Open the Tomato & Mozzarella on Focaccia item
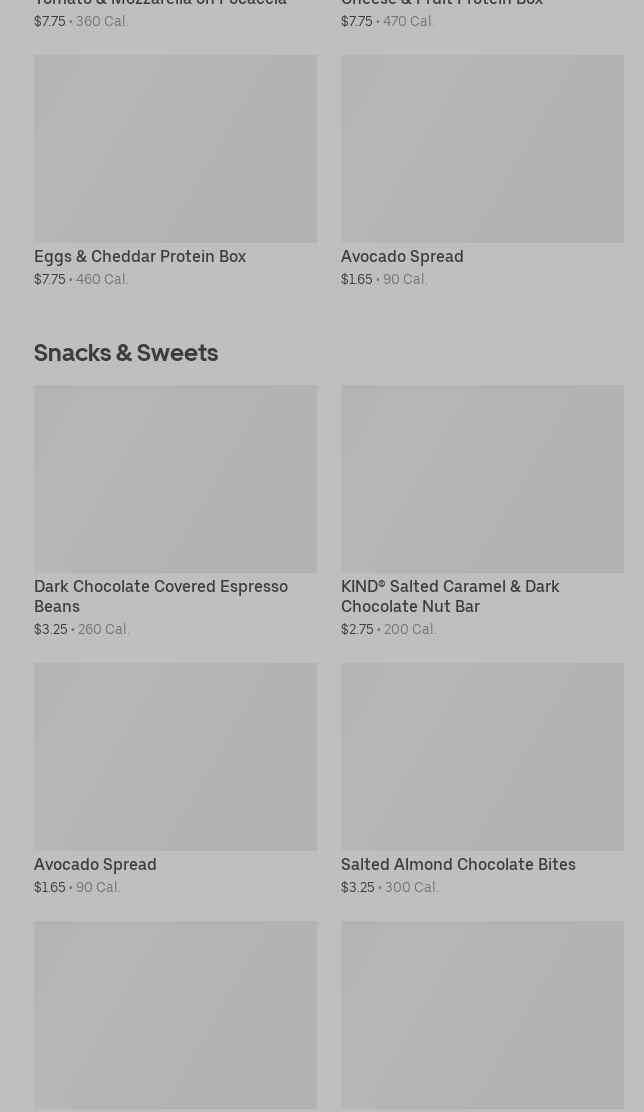Viewport: 644px width, 1112px height. pyautogui.click(x=160, y=3)
